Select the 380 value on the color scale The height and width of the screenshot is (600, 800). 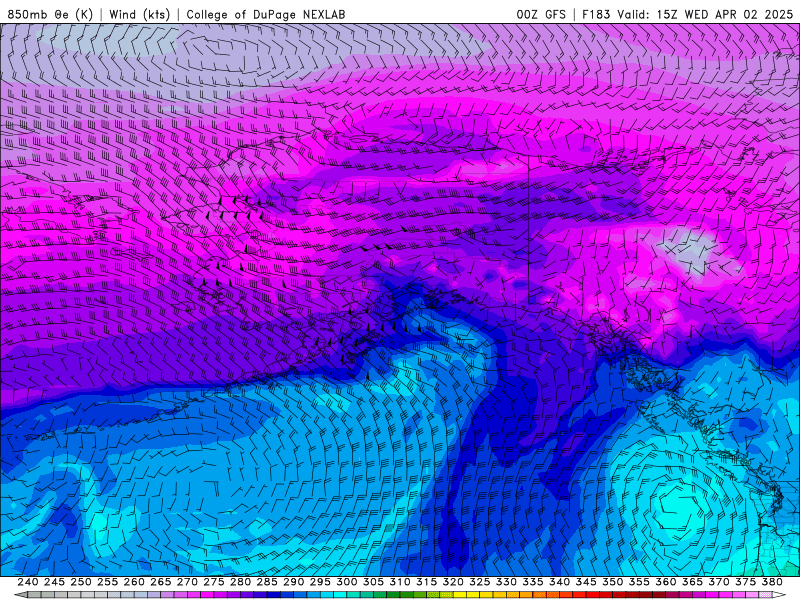771,582
